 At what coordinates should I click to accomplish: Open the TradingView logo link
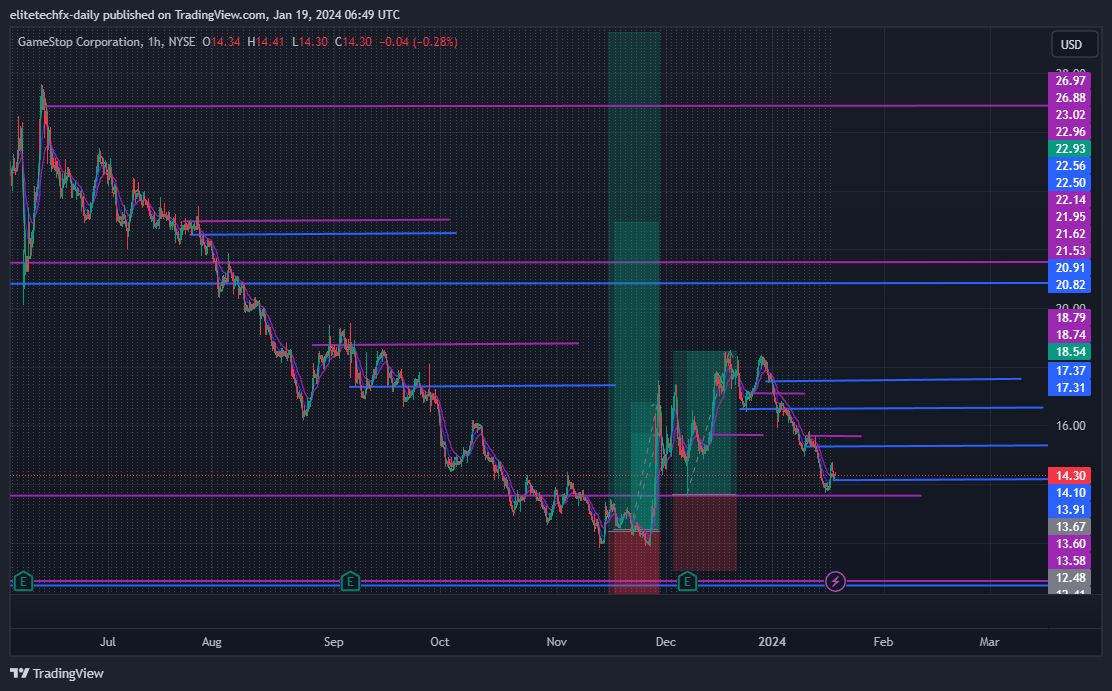pos(57,673)
